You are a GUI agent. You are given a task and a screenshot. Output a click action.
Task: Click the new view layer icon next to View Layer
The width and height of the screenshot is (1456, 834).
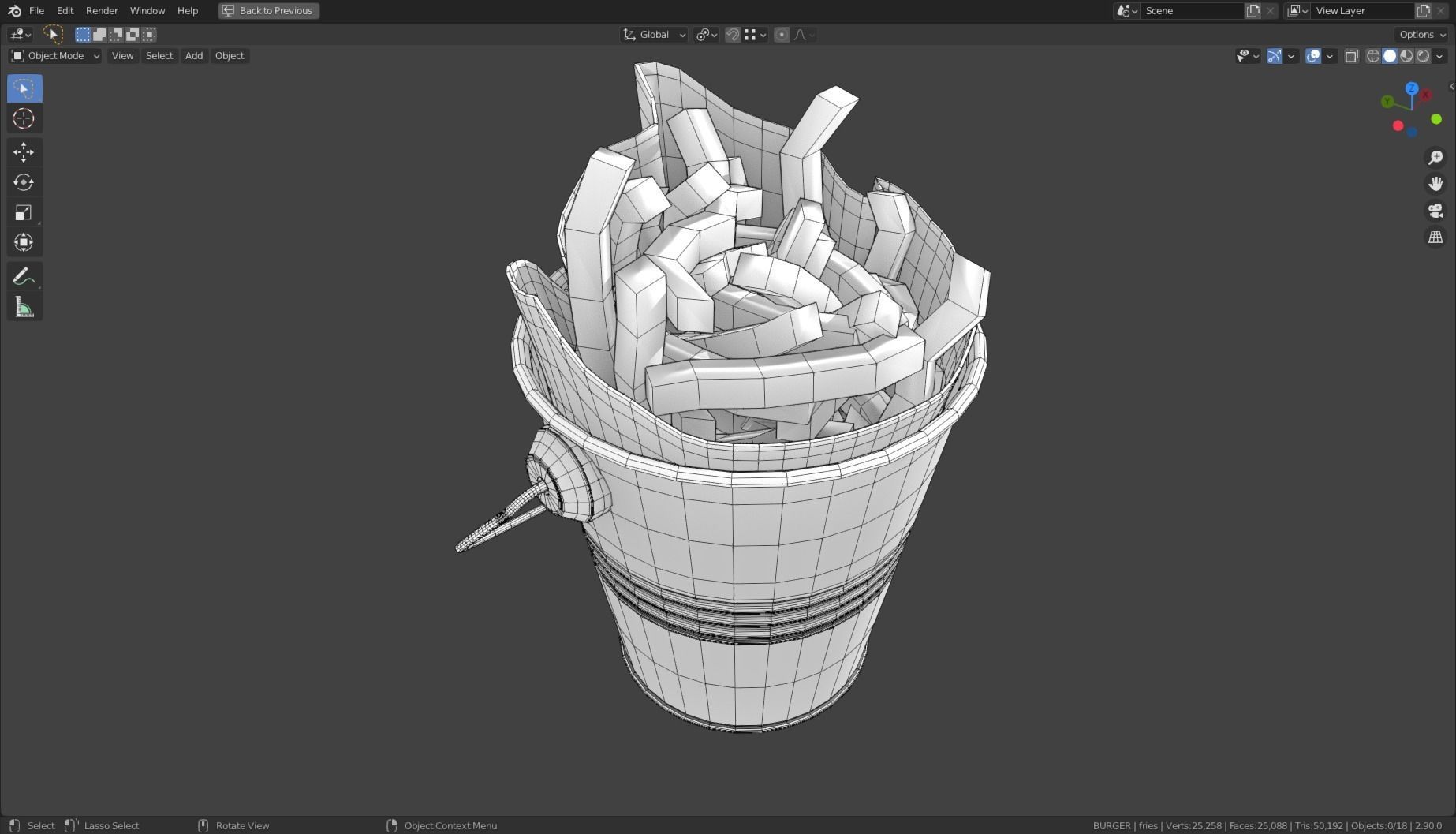(x=1423, y=10)
